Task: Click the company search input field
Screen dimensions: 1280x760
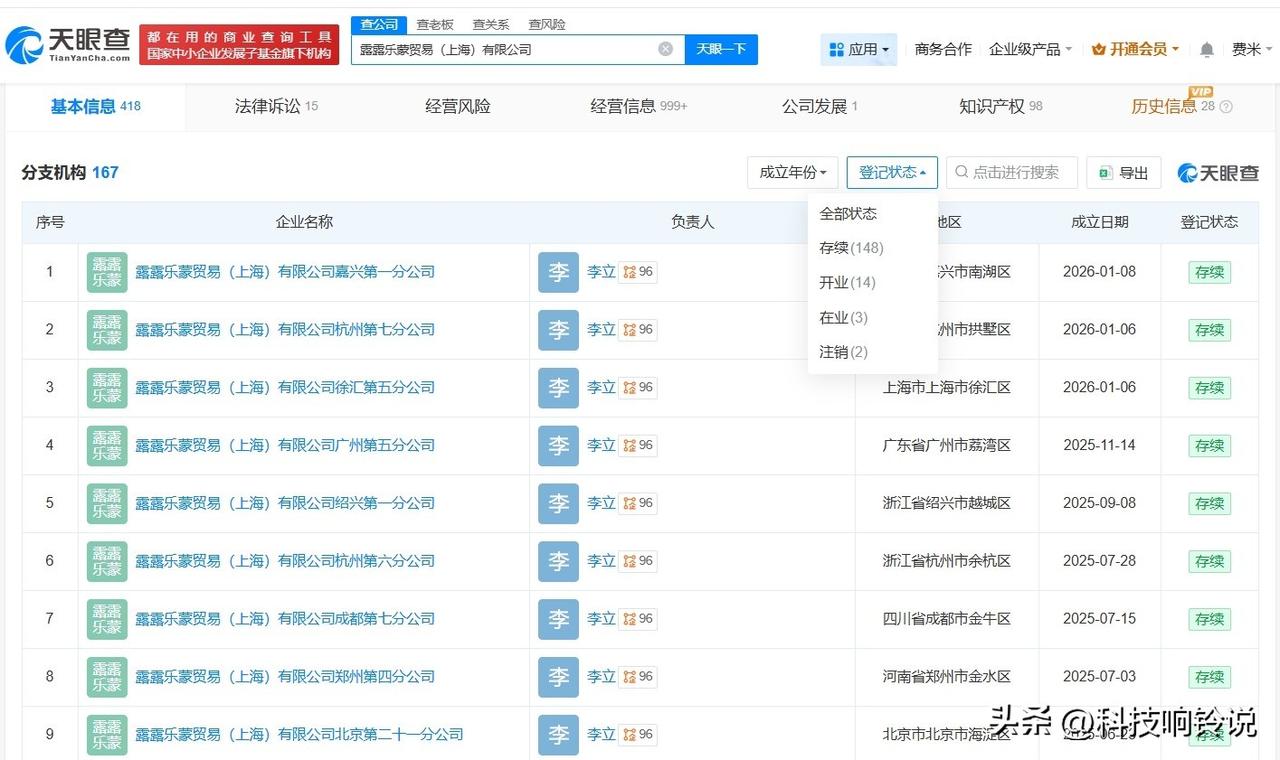Action: [x=500, y=48]
